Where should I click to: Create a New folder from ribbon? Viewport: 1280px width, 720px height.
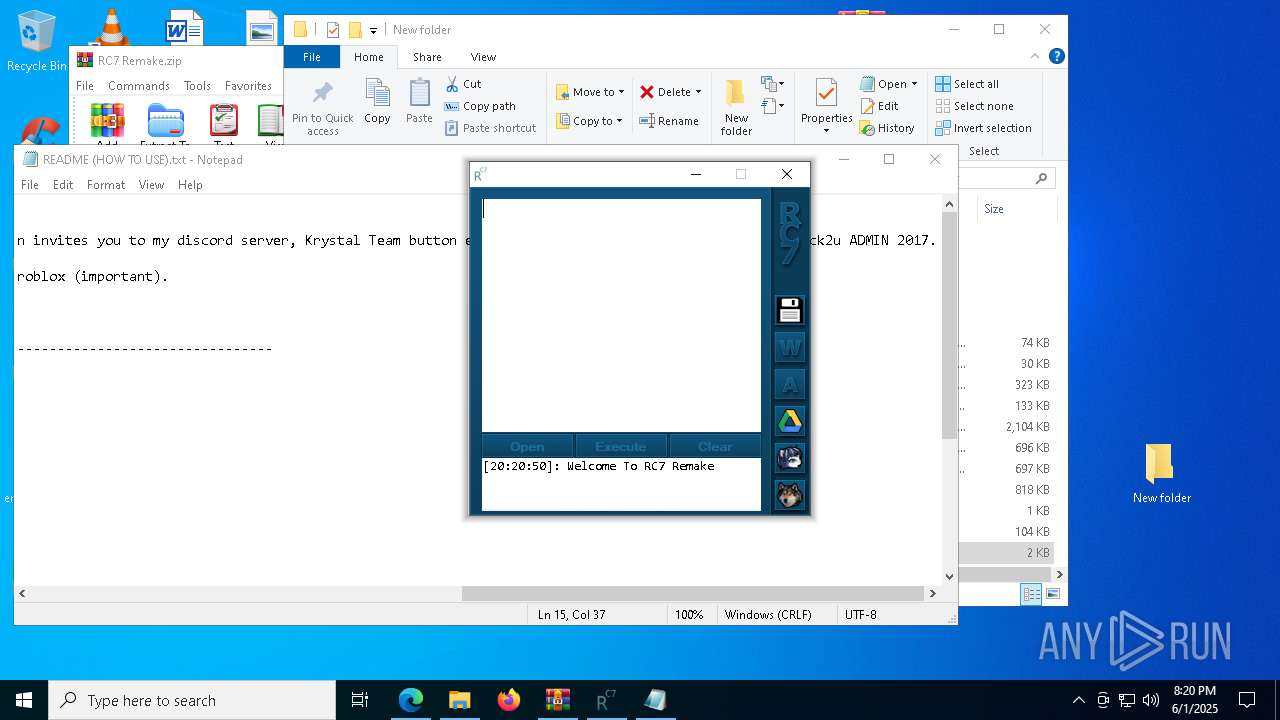pos(736,107)
